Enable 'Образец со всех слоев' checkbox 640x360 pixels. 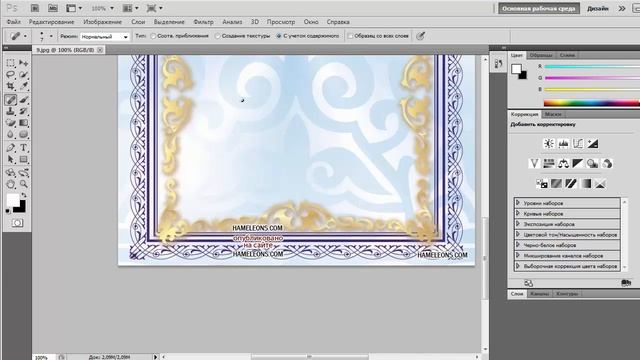(x=350, y=36)
